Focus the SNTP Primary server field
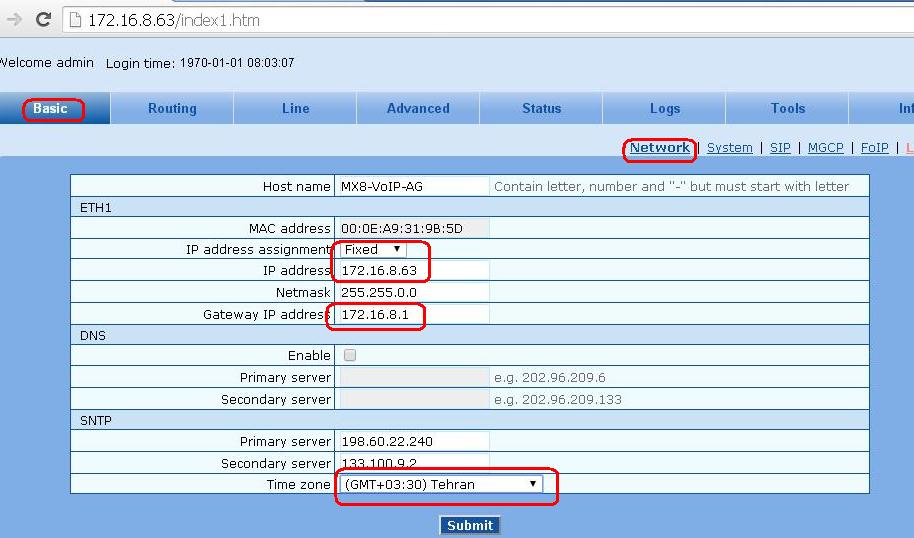This screenshot has width=914, height=538. pyautogui.click(x=413, y=441)
